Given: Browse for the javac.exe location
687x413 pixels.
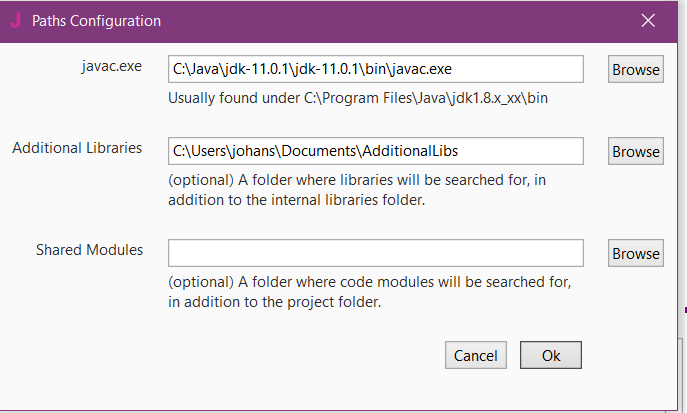Looking at the screenshot, I should click(x=636, y=70).
